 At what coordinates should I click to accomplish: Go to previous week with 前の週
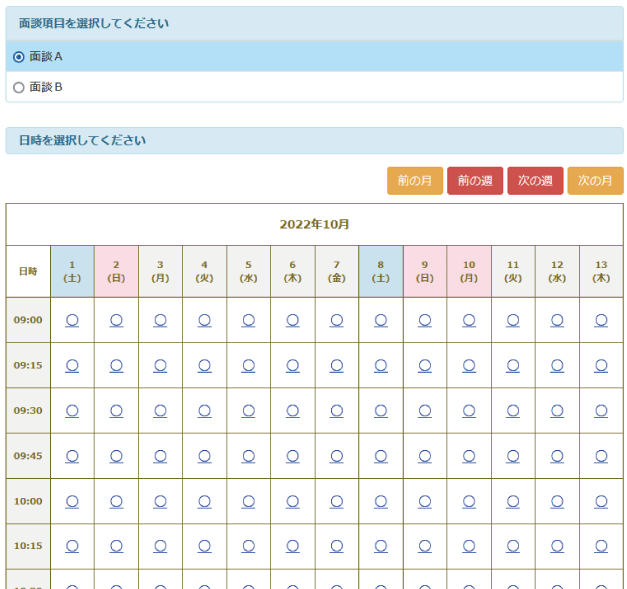(x=475, y=181)
